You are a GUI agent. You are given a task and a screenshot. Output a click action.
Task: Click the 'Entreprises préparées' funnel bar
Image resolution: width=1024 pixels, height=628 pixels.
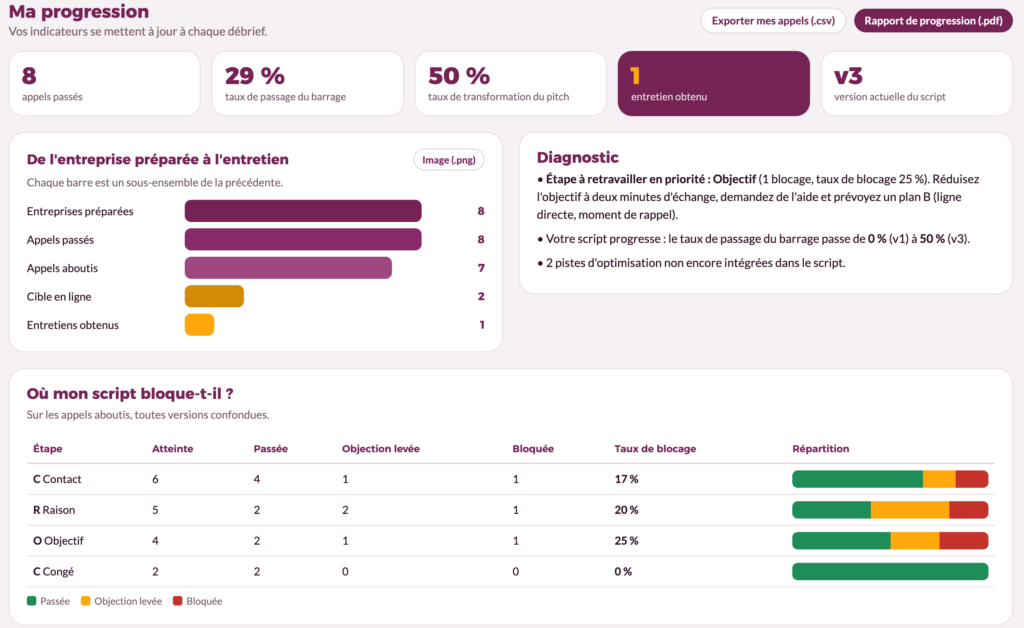coord(303,211)
